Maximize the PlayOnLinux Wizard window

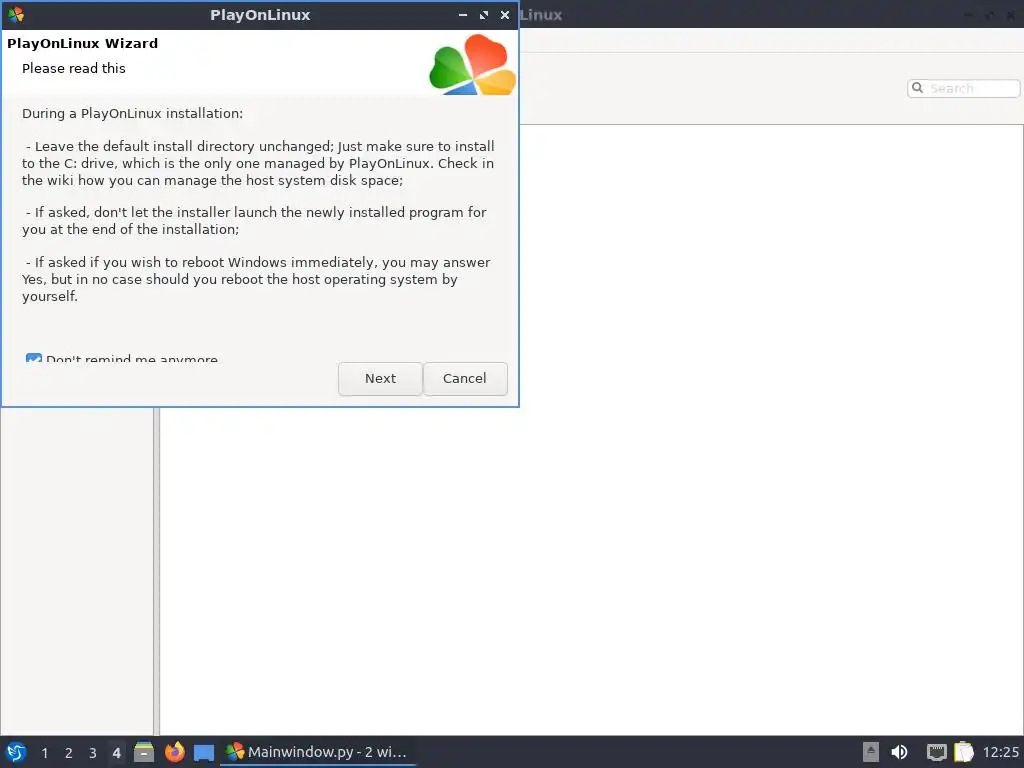(x=484, y=14)
